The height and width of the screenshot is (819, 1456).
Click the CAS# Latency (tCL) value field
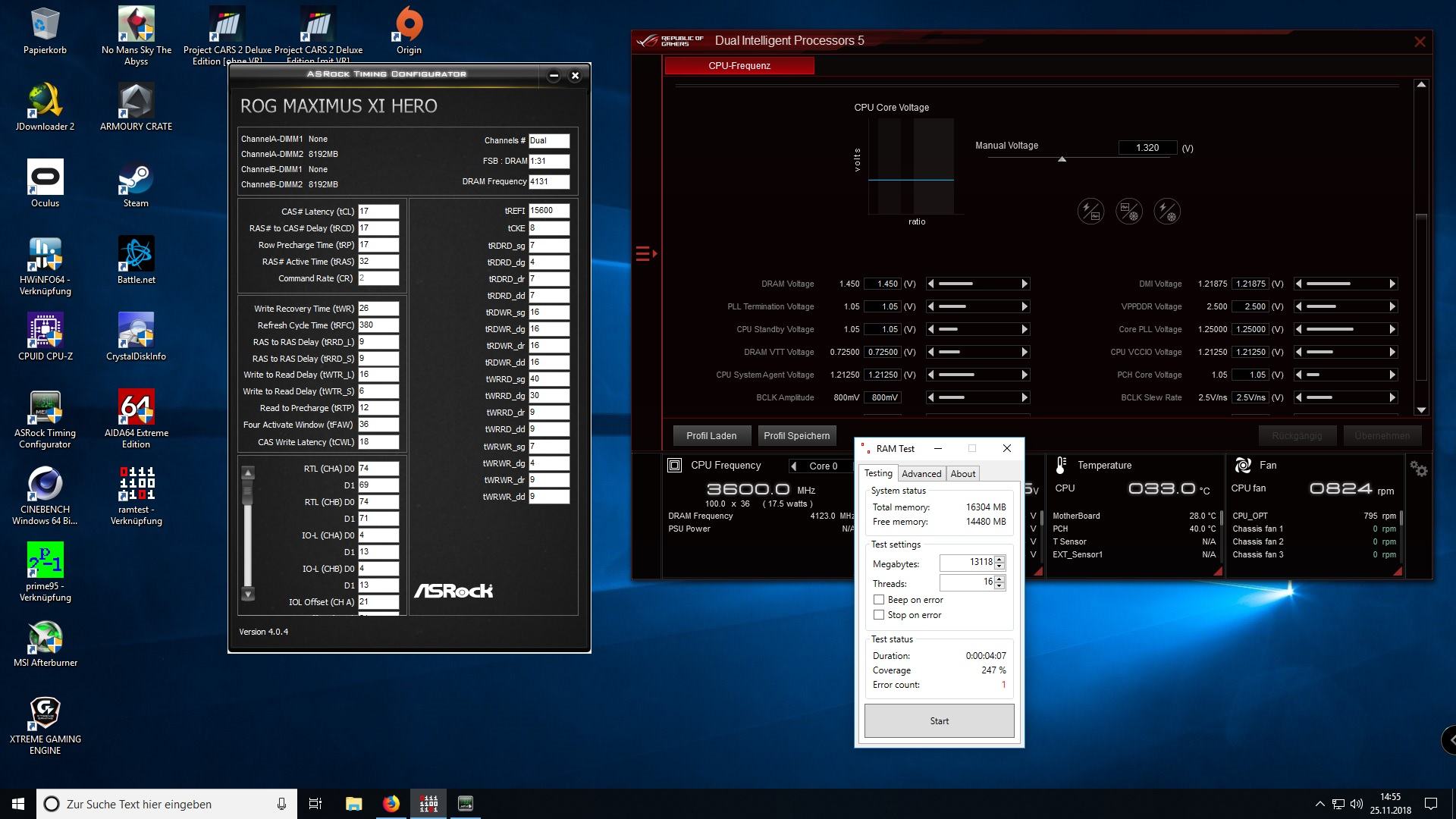(x=378, y=212)
